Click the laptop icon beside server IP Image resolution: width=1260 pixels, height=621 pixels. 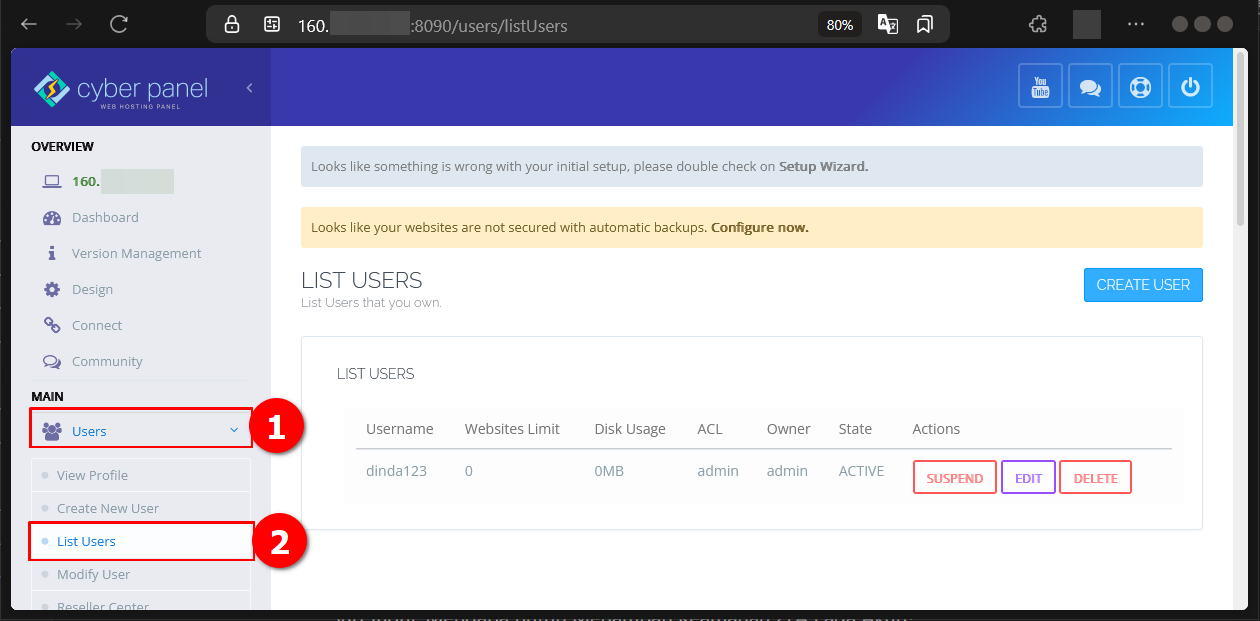[x=52, y=182]
